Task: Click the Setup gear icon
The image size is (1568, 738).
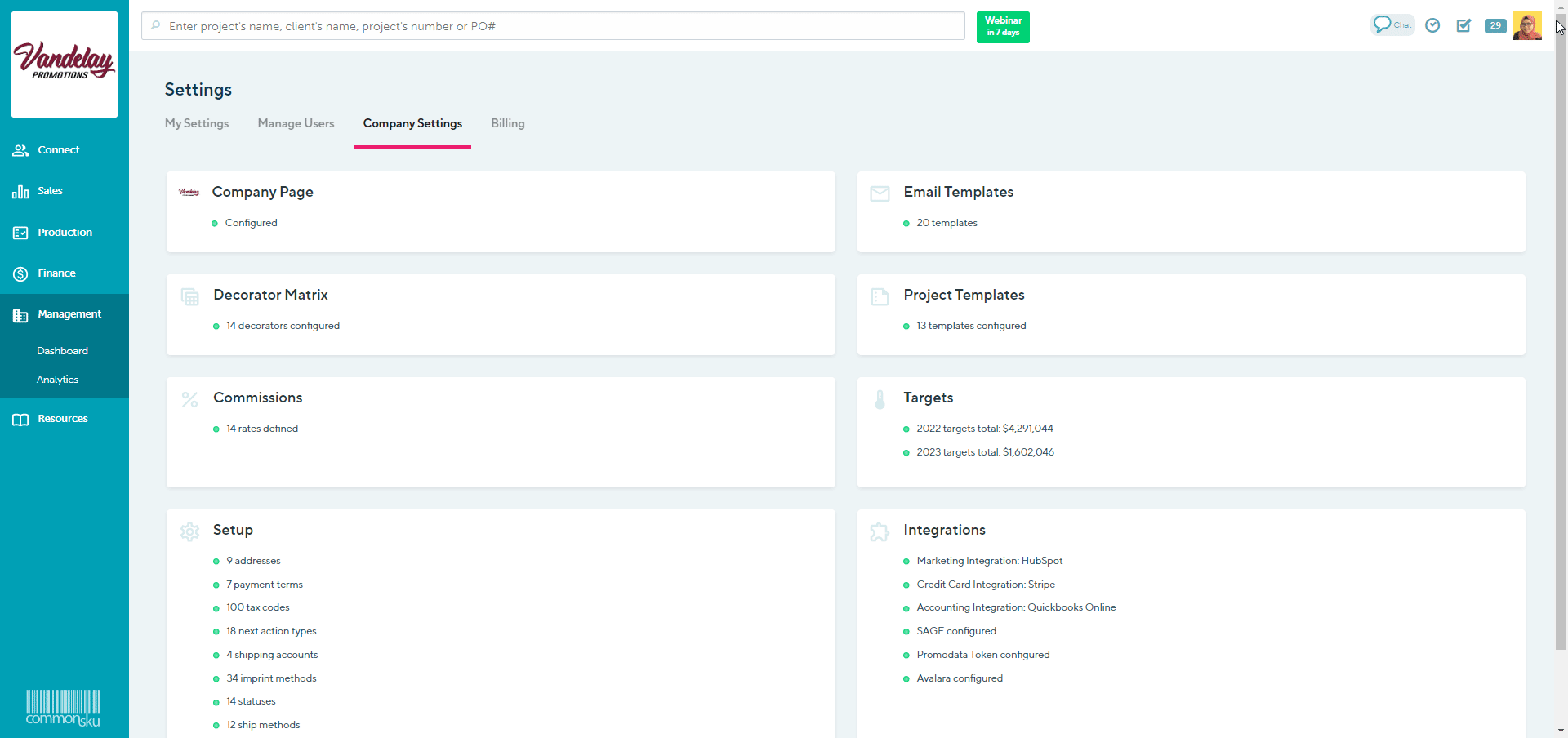Action: [x=190, y=532]
